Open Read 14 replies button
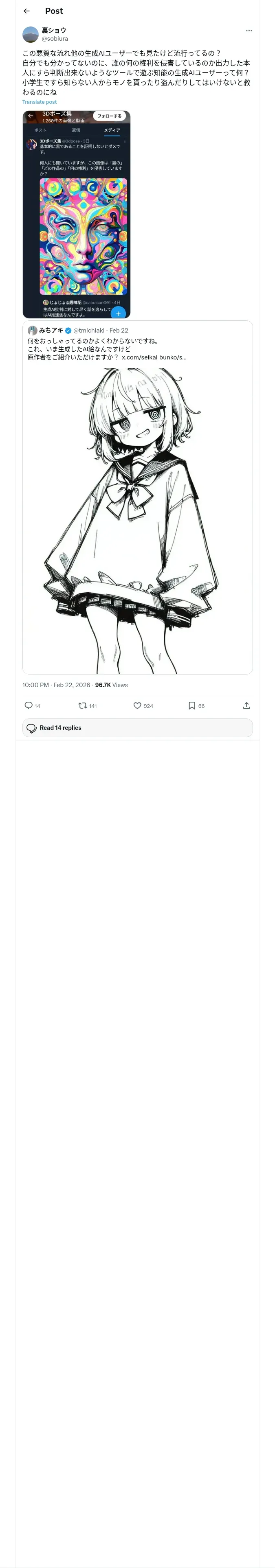 point(137,727)
